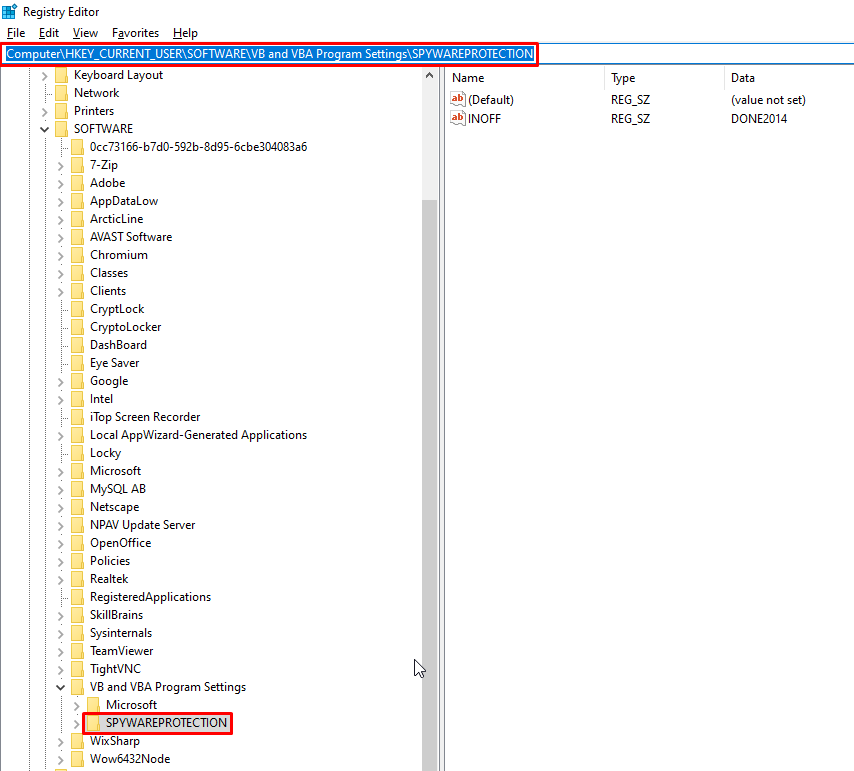Expand the Google registry key
854x771 pixels.
point(61,381)
